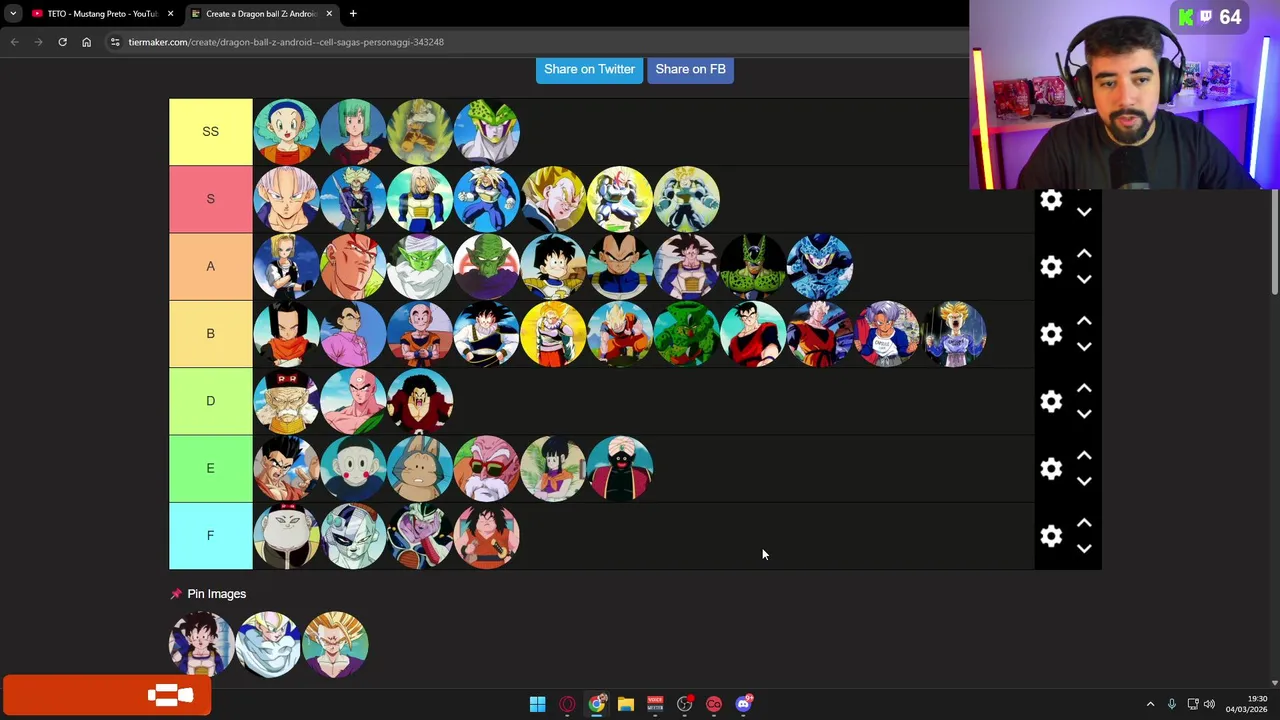This screenshot has width=1280, height=720.
Task: Select Piccolo thumbnail in A tier
Action: [420, 267]
